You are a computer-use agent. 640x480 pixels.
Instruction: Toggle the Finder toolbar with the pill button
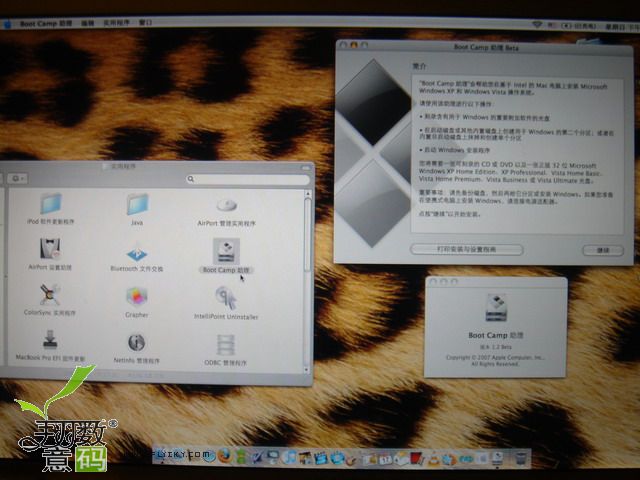tap(305, 167)
